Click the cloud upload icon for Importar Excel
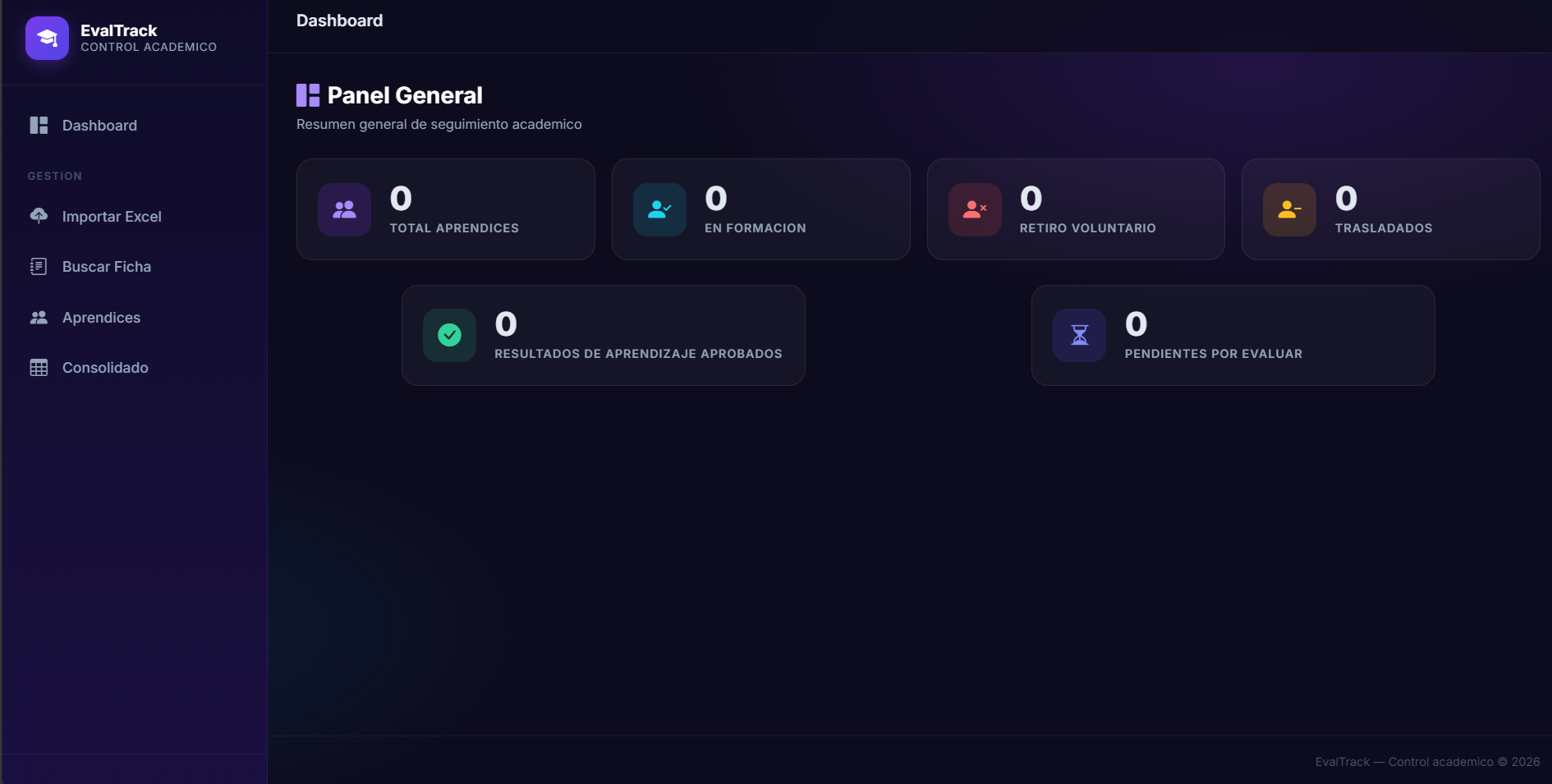The image size is (1552, 784). click(39, 216)
